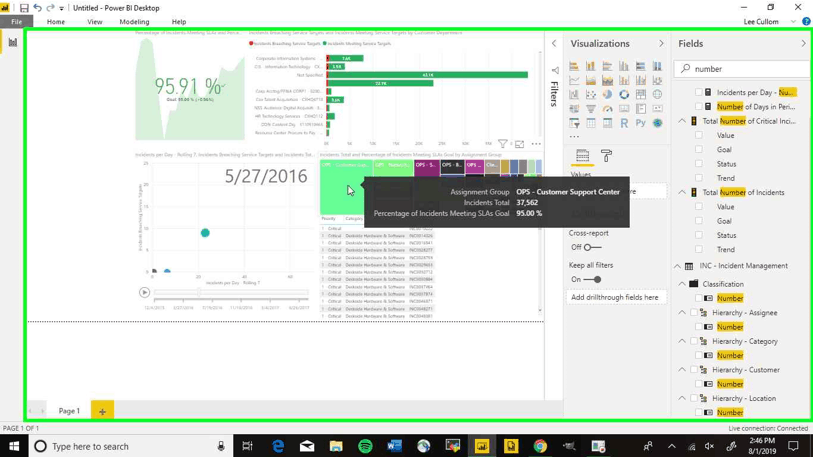
Task: Choose the Map visual globe icon
Action: [x=657, y=95]
